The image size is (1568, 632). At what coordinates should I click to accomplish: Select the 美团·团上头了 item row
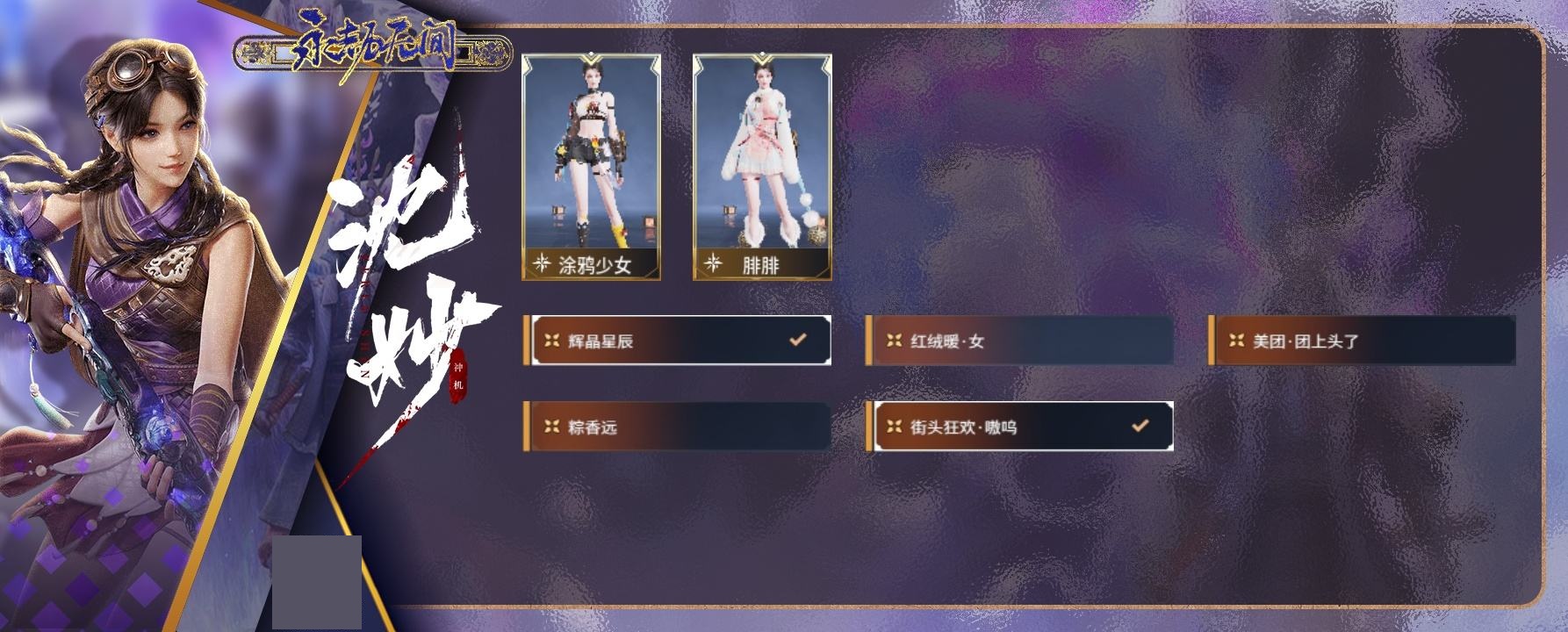coord(1362,341)
